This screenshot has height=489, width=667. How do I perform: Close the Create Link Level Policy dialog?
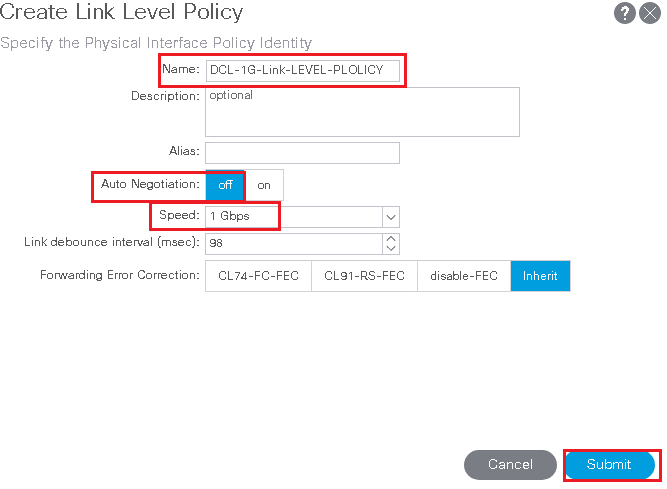(650, 13)
